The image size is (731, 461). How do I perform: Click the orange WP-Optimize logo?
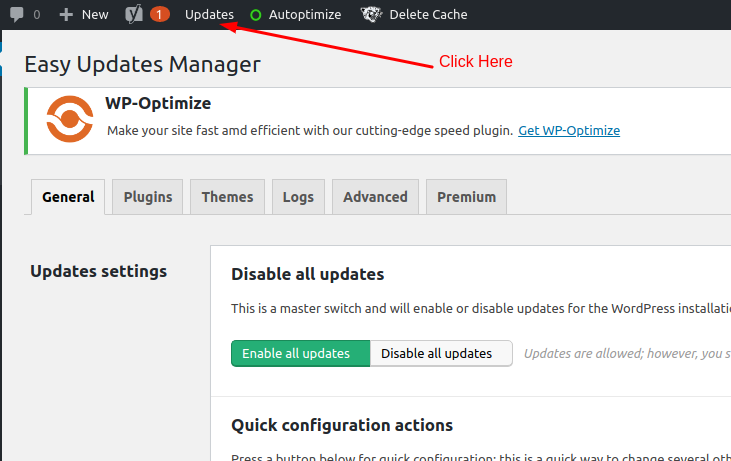pyautogui.click(x=69, y=119)
